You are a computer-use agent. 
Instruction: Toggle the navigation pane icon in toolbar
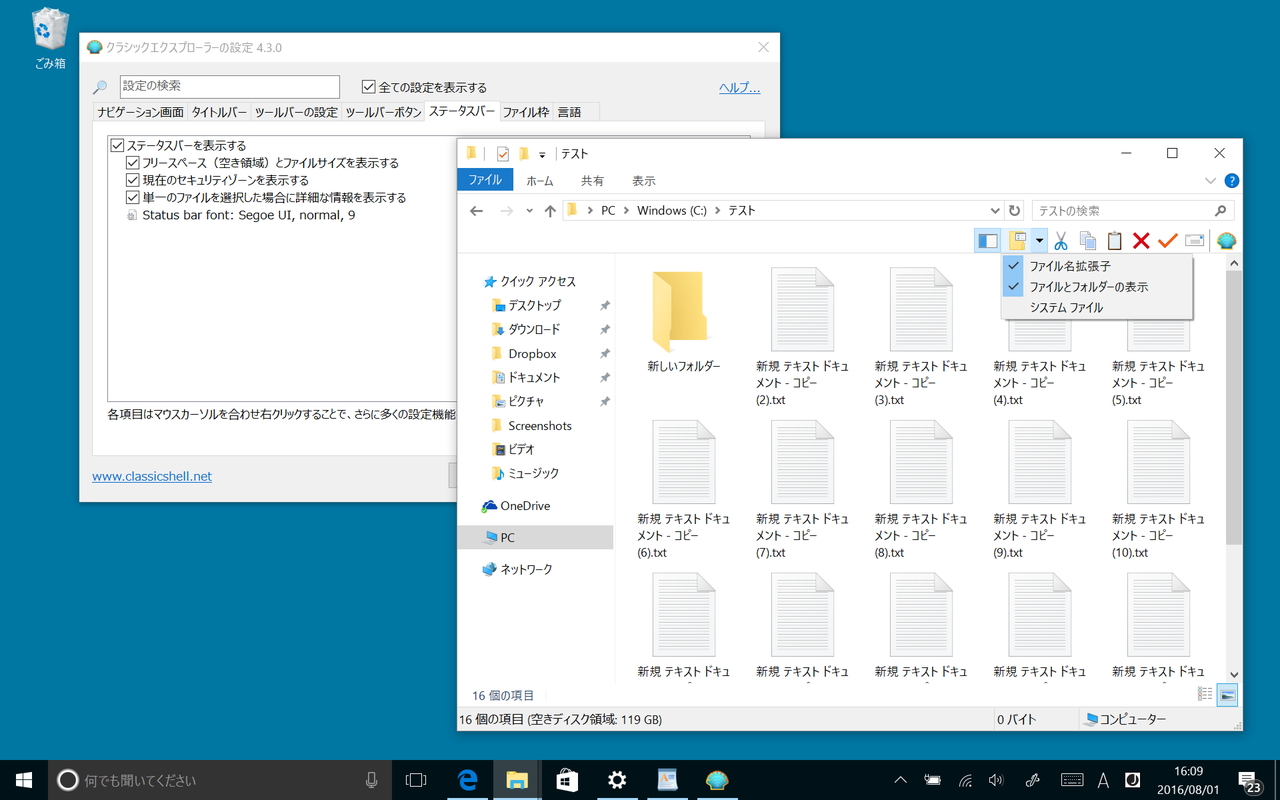click(x=987, y=240)
